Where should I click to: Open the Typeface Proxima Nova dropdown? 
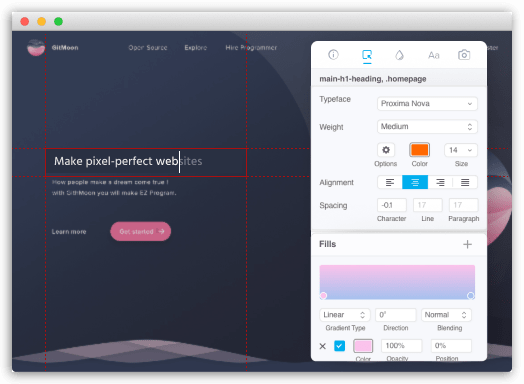[427, 104]
